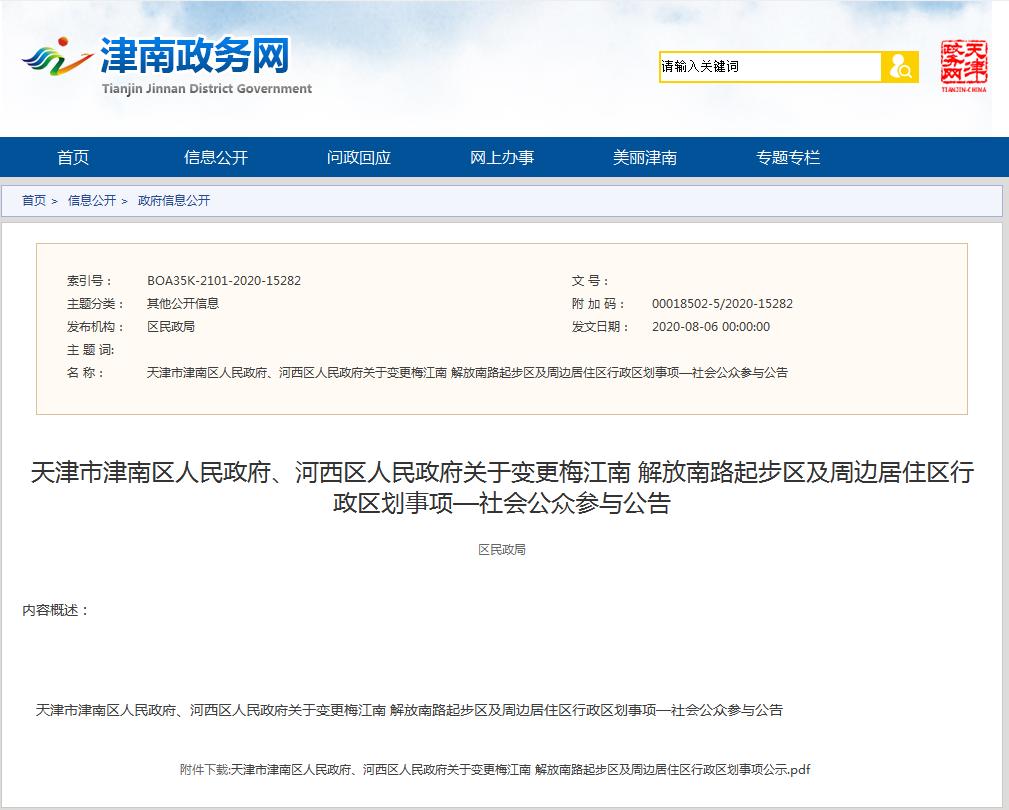Select 问政回应 in the navigation bar
The height and width of the screenshot is (810, 1009).
click(359, 157)
